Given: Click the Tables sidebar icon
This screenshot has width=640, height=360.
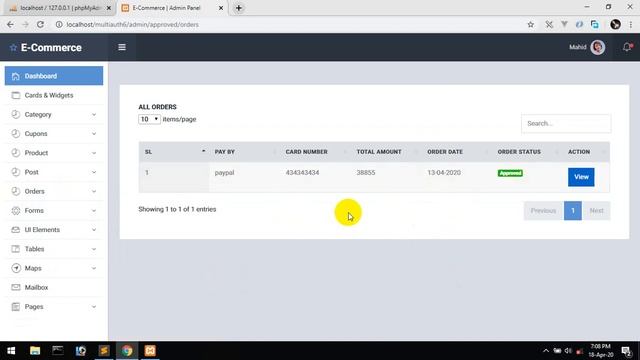Looking at the screenshot, I should [16, 249].
